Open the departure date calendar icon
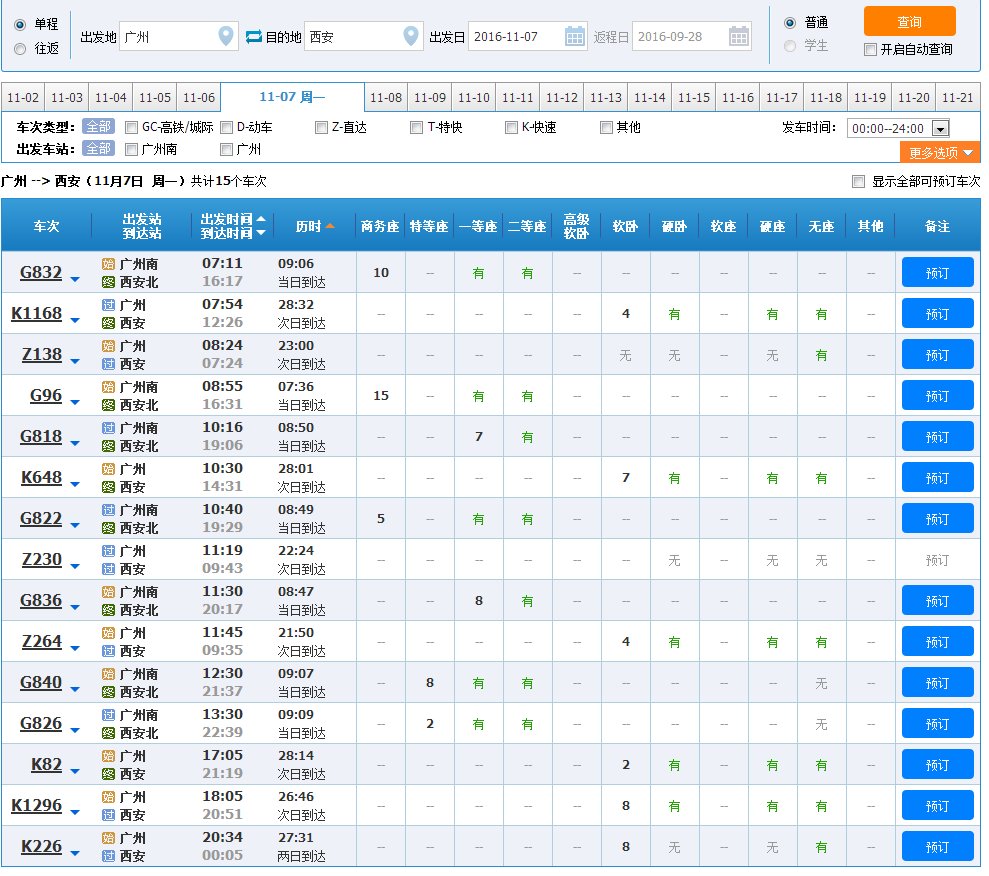 [x=573, y=34]
